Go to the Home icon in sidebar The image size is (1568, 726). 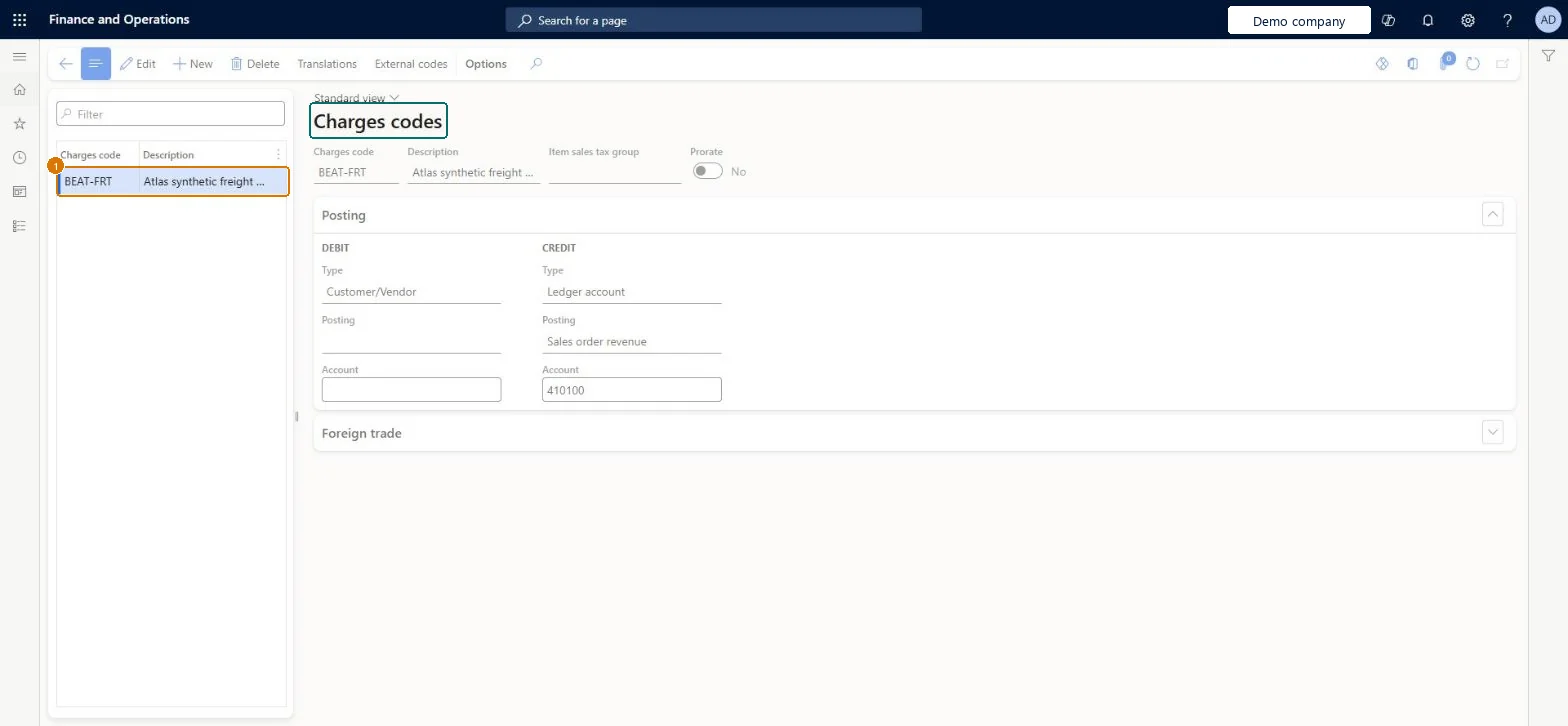coord(19,90)
